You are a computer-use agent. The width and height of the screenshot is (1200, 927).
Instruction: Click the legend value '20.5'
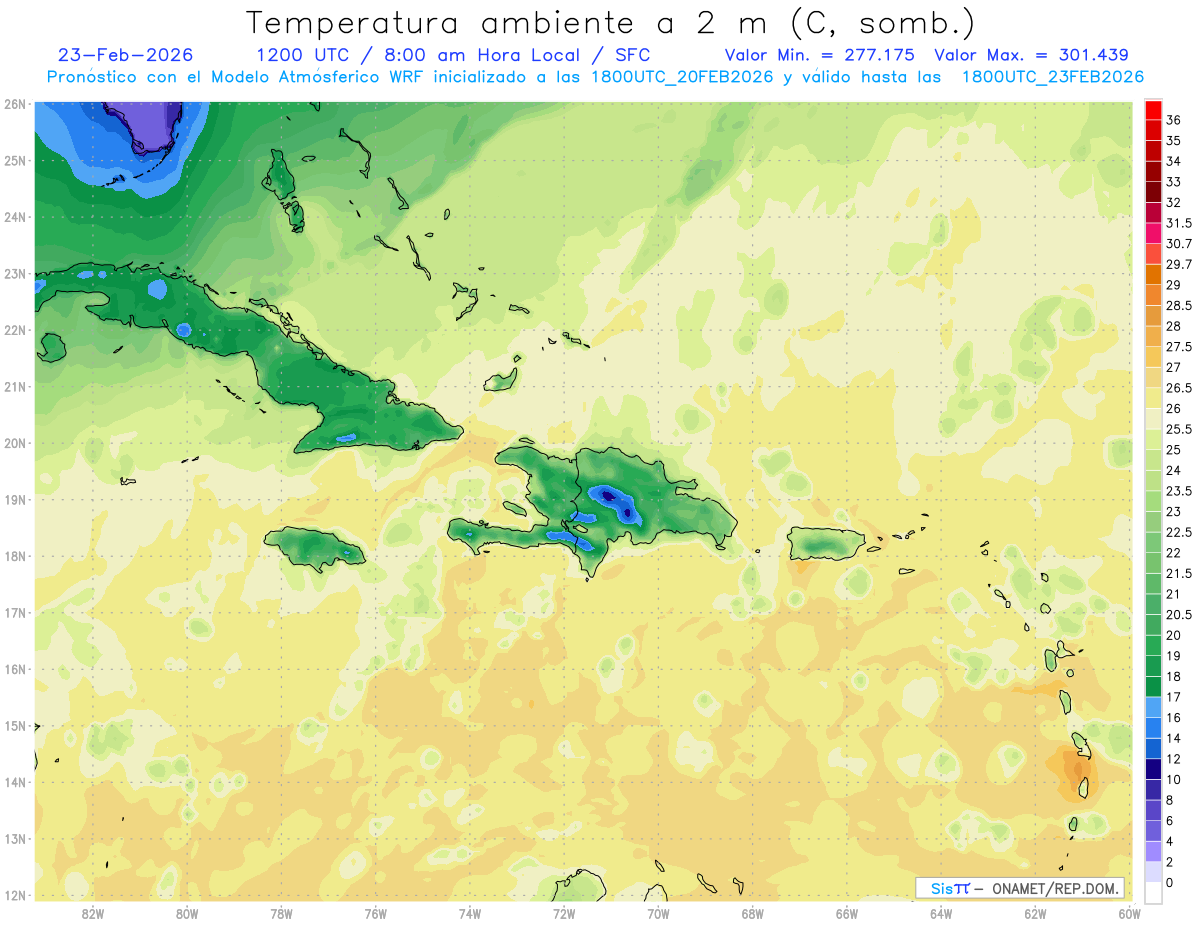tap(1178, 614)
